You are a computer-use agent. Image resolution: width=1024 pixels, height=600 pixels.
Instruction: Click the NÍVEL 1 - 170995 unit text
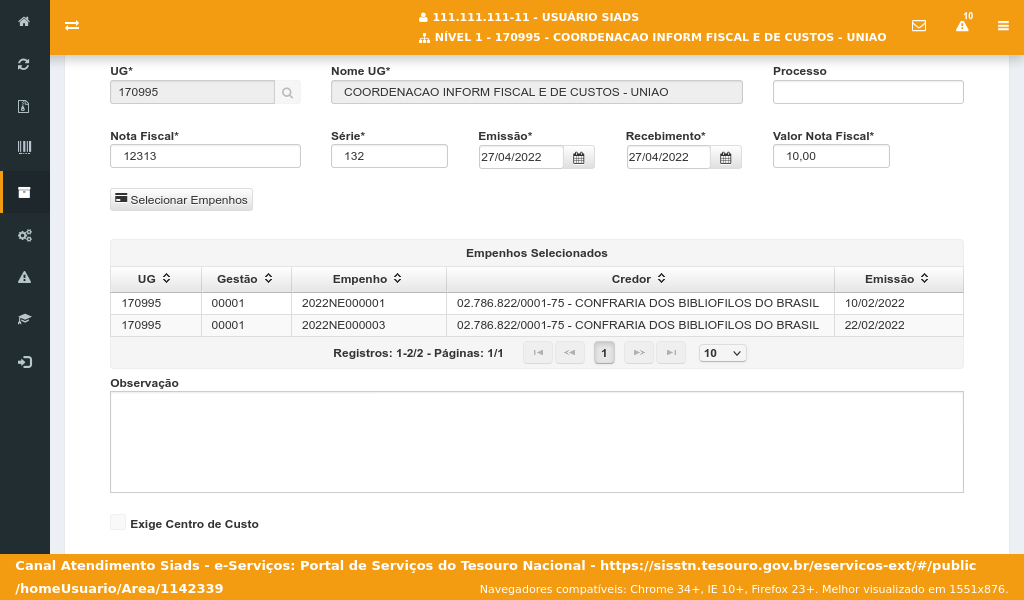(x=660, y=37)
